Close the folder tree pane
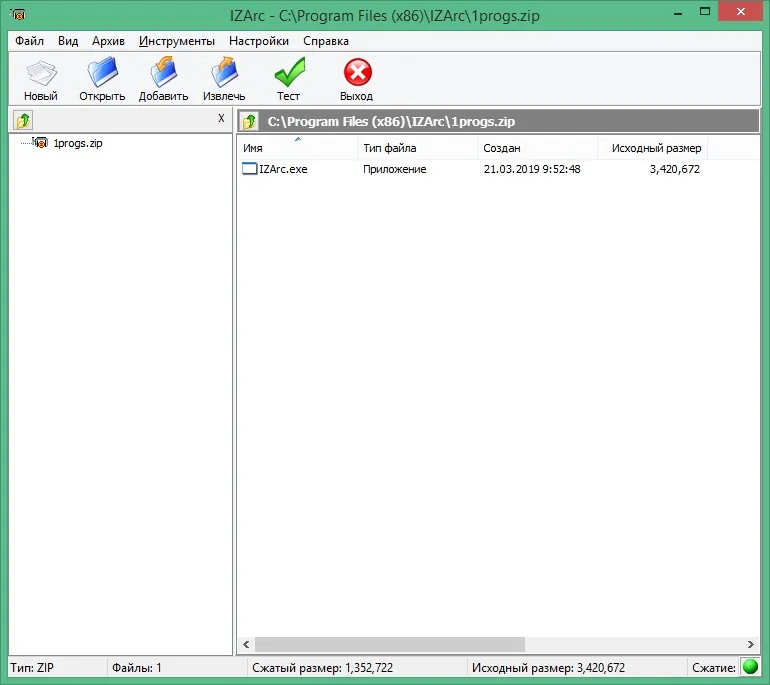 coord(221,118)
